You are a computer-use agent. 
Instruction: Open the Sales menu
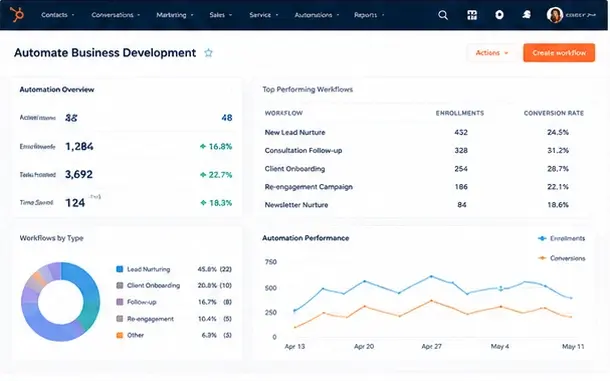(221, 15)
